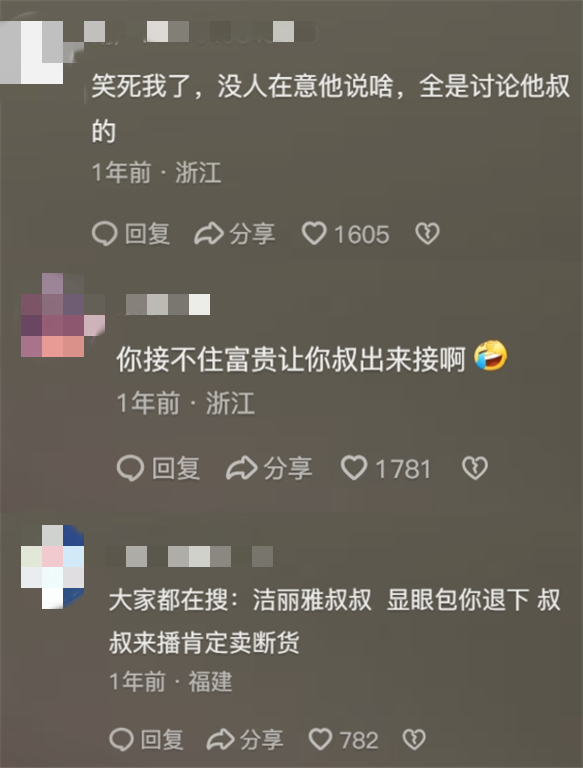Like the comment with 1605 likes
Image resolution: width=583 pixels, height=768 pixels.
314,233
